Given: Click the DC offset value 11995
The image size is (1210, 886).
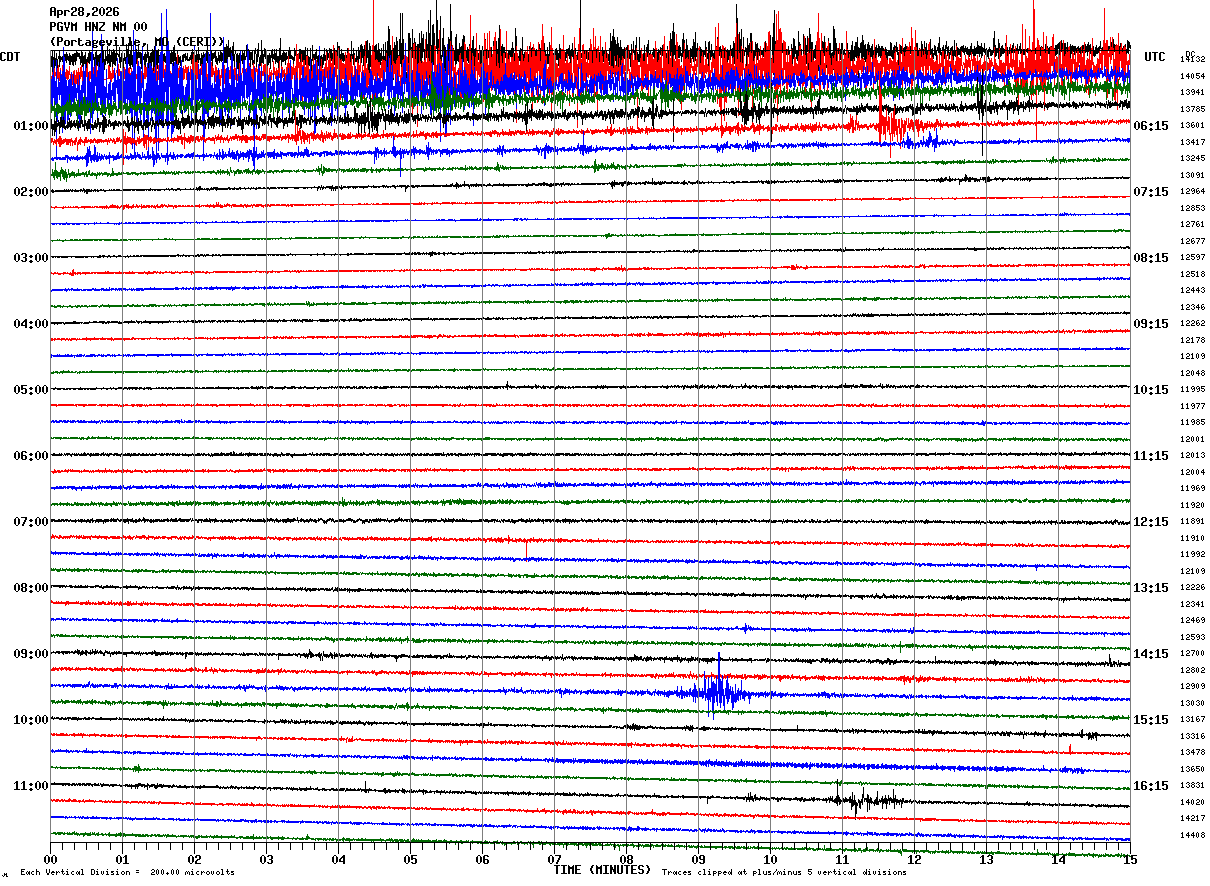Looking at the screenshot, I should 1192,390.
